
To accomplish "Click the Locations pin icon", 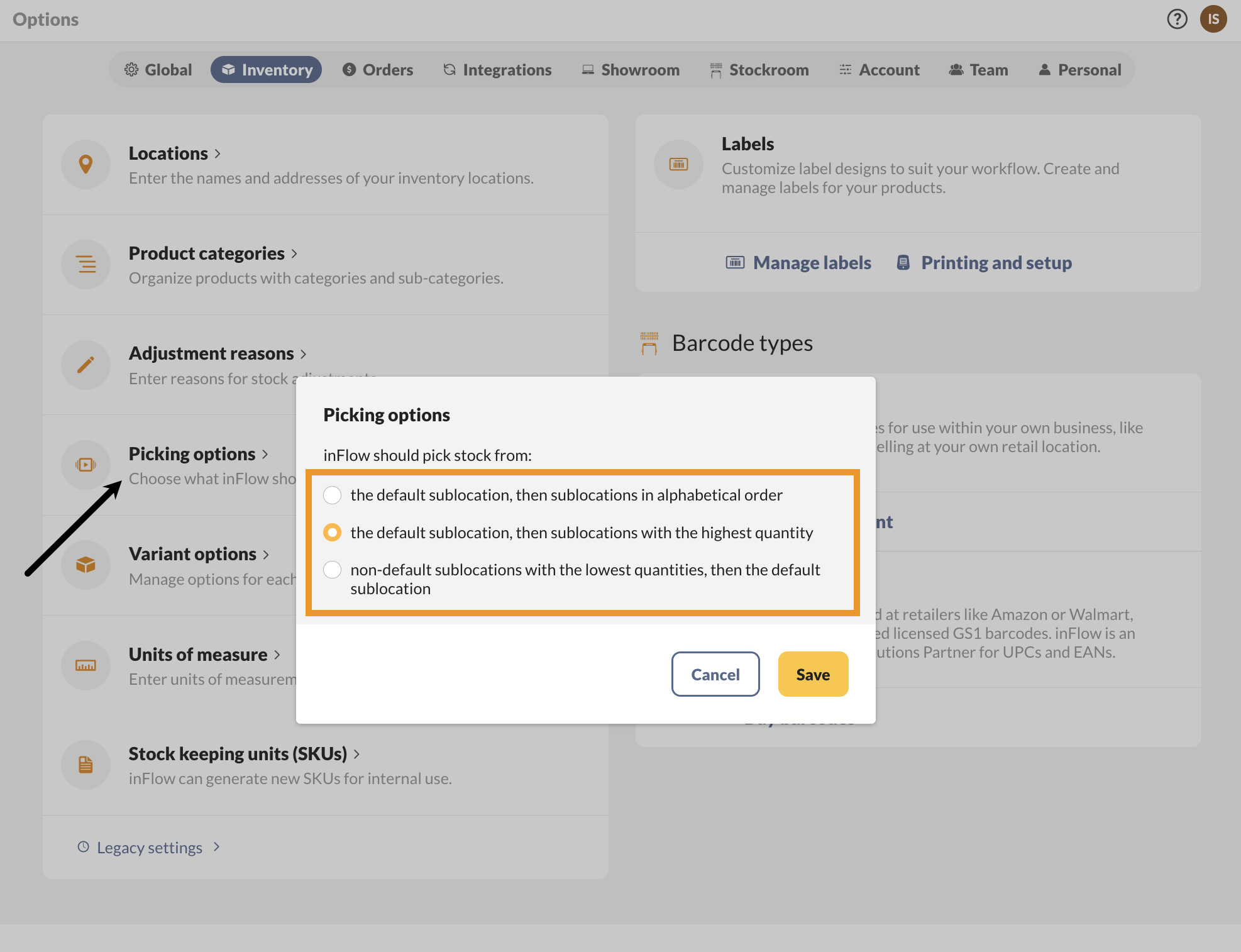I will pyautogui.click(x=86, y=164).
